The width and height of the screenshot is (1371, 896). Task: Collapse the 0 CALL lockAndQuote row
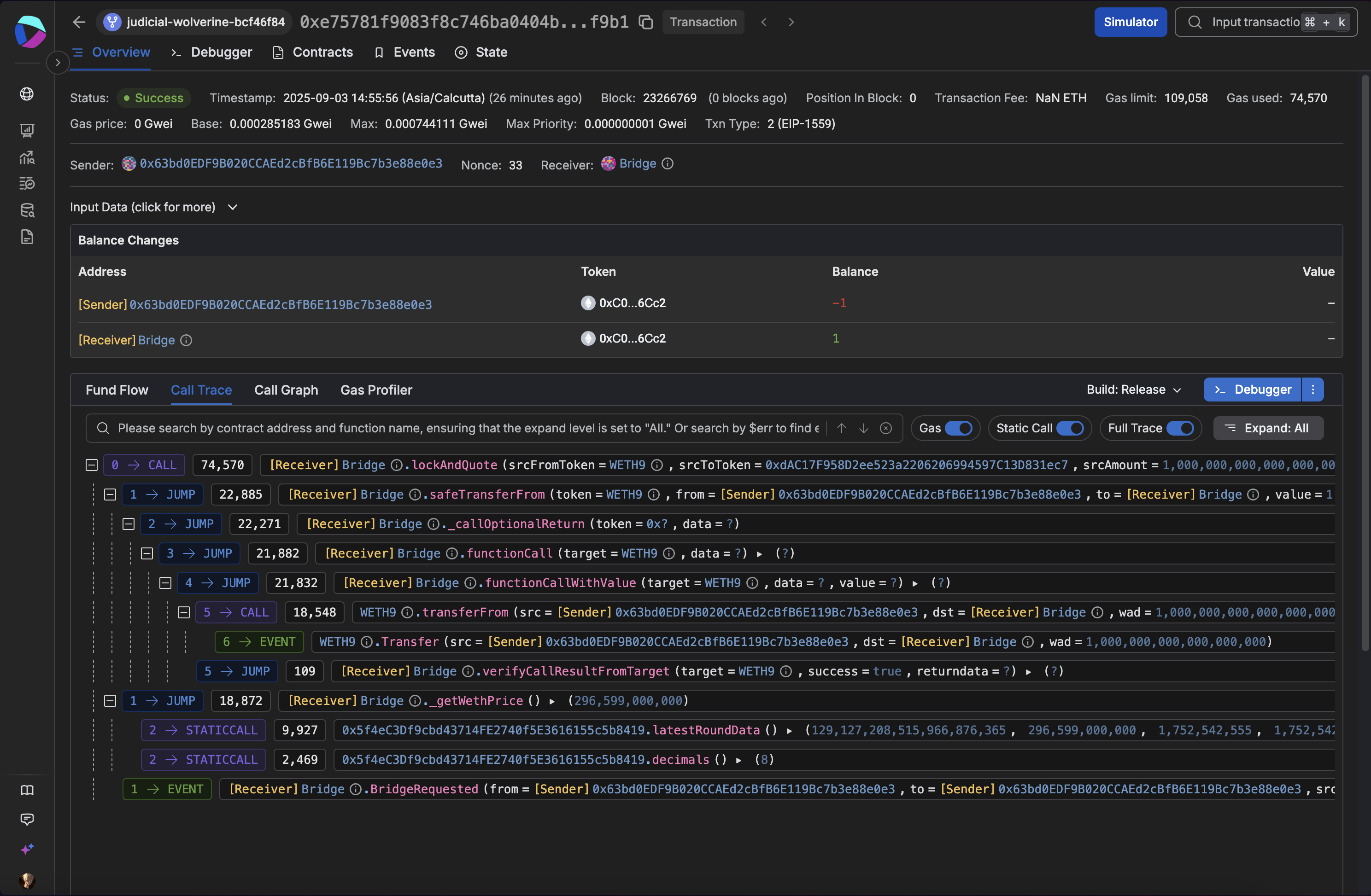(x=92, y=465)
